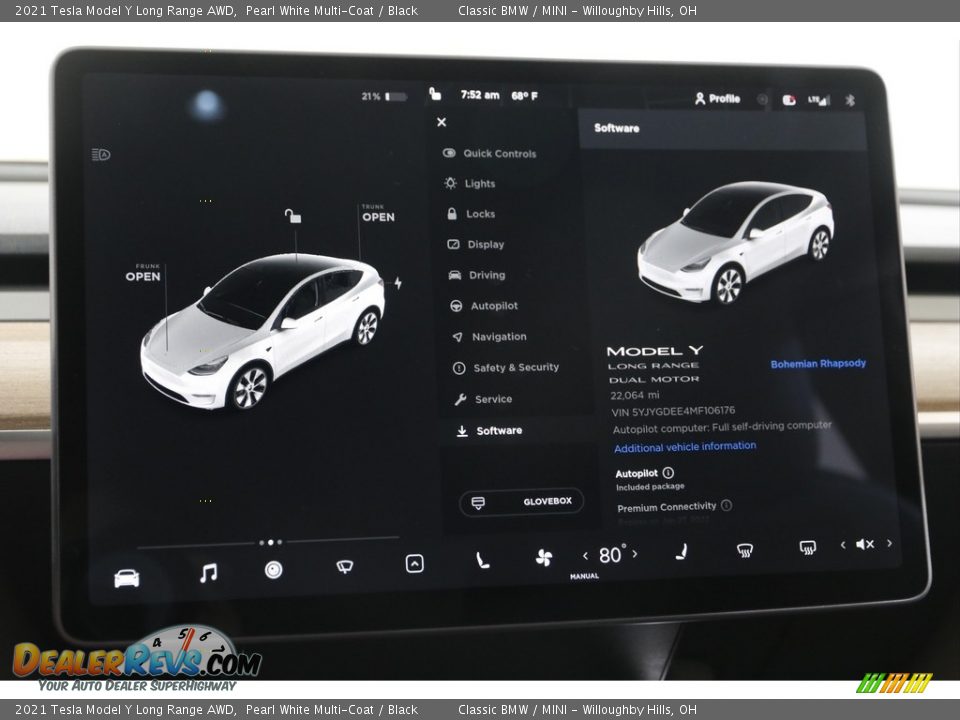Open the Profile button
The height and width of the screenshot is (720, 960).
coord(718,99)
